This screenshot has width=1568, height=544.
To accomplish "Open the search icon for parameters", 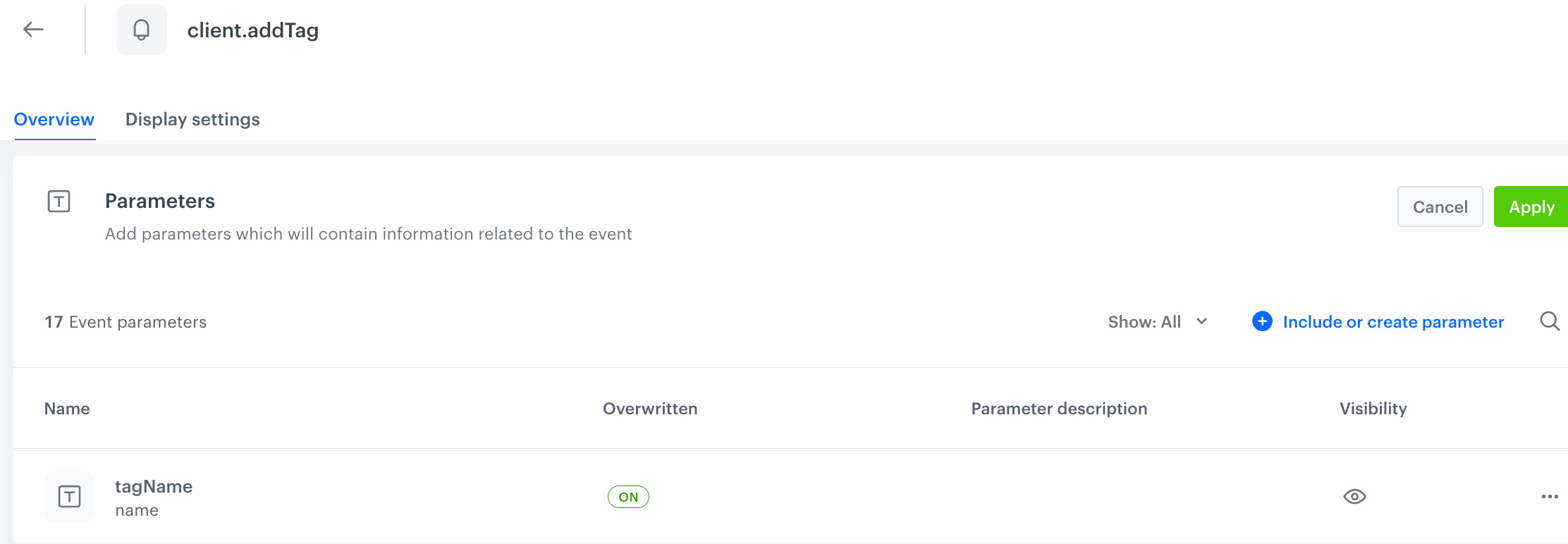I will (x=1550, y=321).
